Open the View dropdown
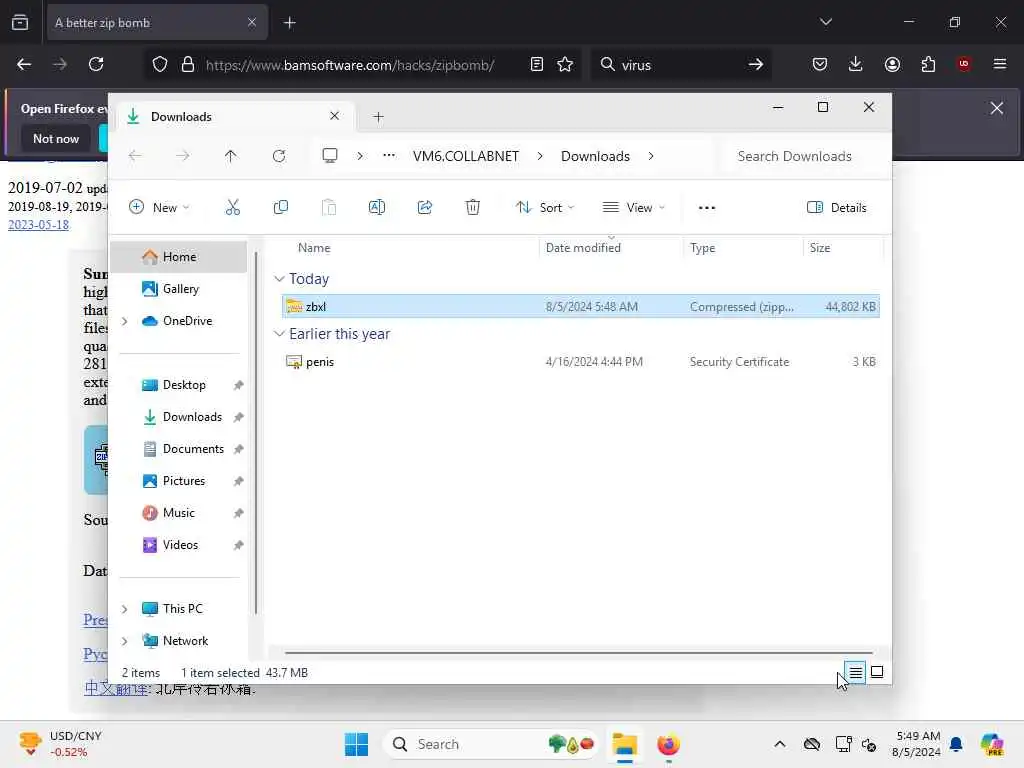Screen dimensions: 1024x768 pyautogui.click(x=633, y=208)
